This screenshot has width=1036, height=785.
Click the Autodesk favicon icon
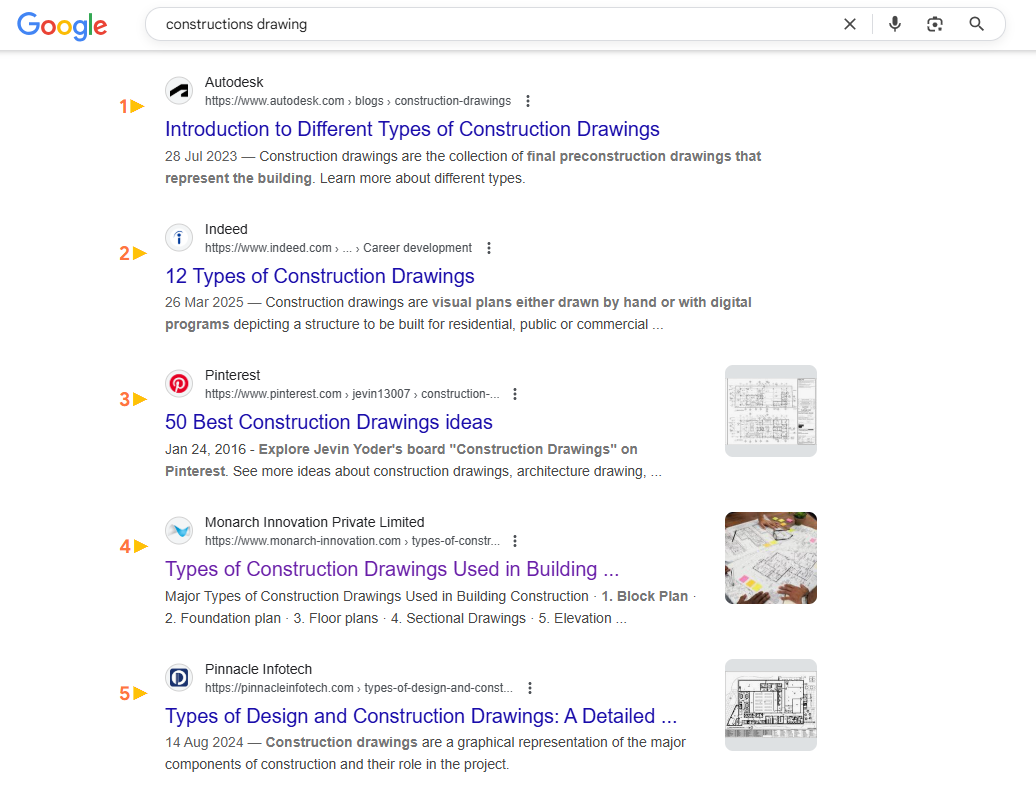tap(179, 91)
